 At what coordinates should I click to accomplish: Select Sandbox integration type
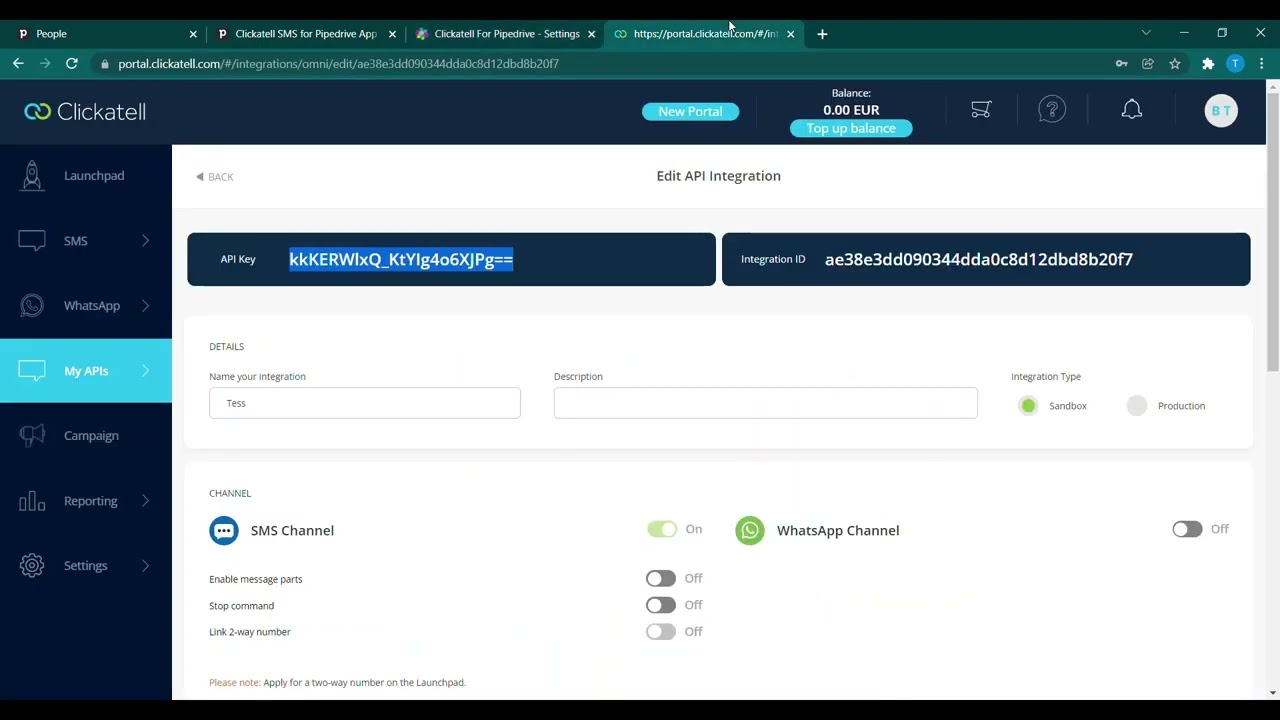pyautogui.click(x=1028, y=406)
